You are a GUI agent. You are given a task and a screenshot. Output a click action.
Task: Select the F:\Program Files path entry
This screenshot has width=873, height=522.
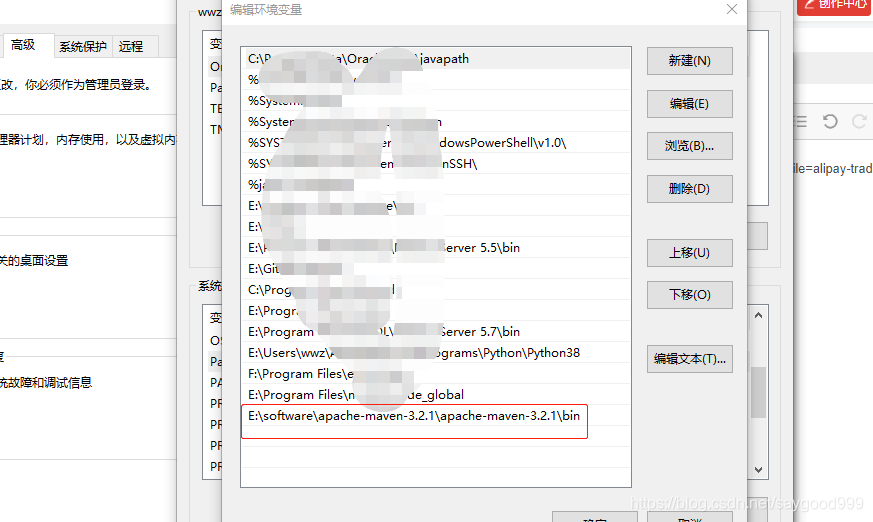[x=436, y=374]
